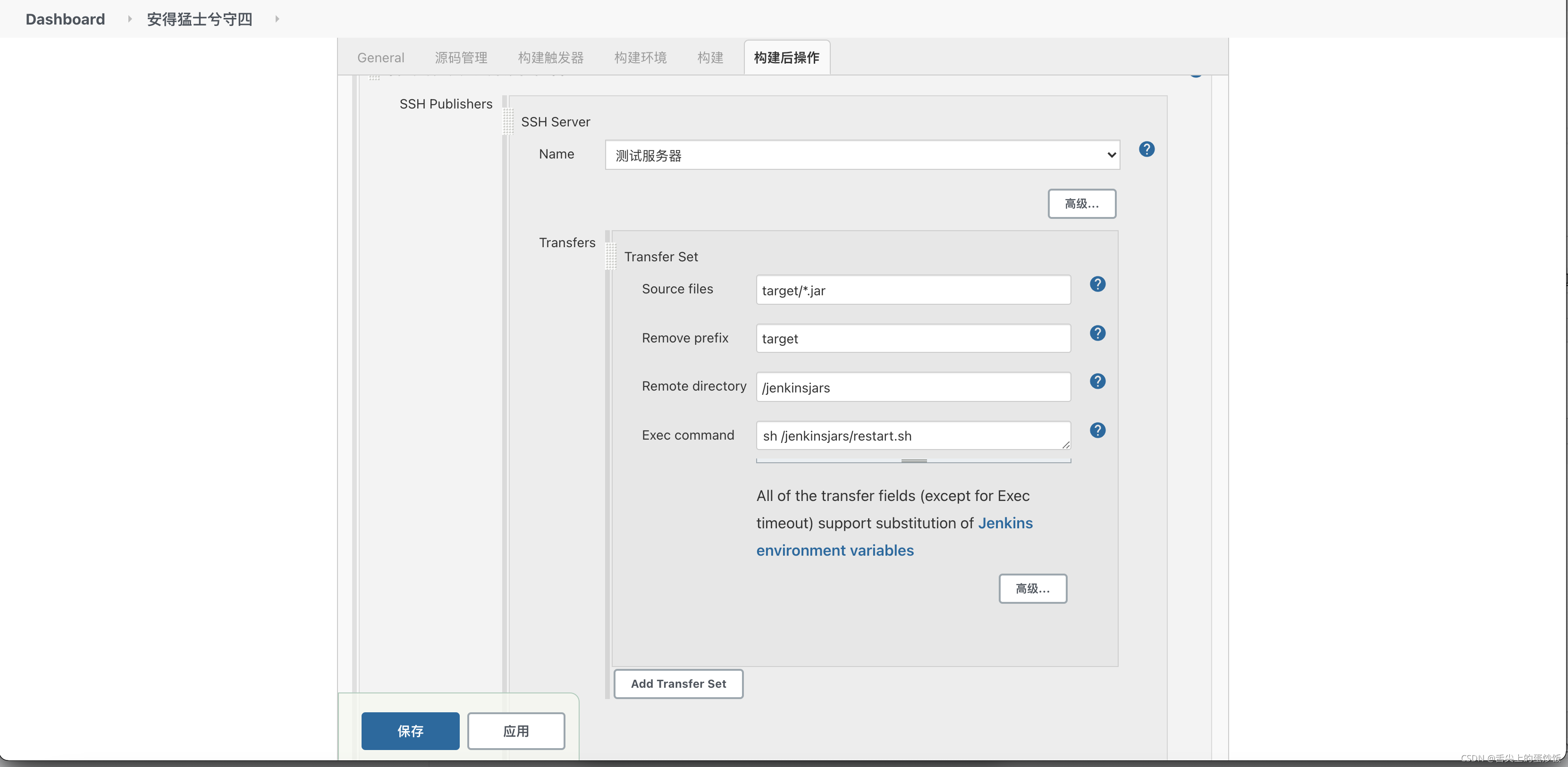Open help for Remove prefix field
The width and height of the screenshot is (1568, 767).
(x=1097, y=333)
